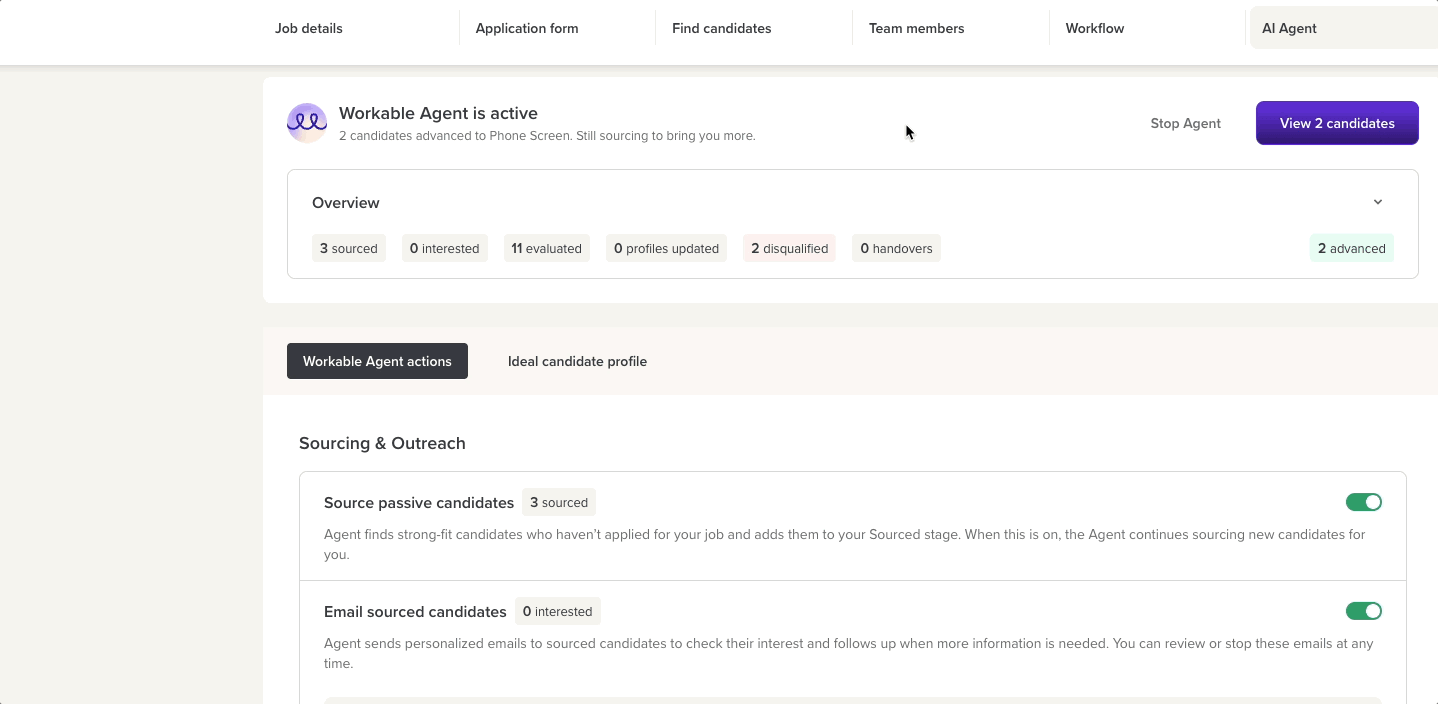Go to the Find candidates tab
This screenshot has height=704, width=1438.
pos(721,28)
